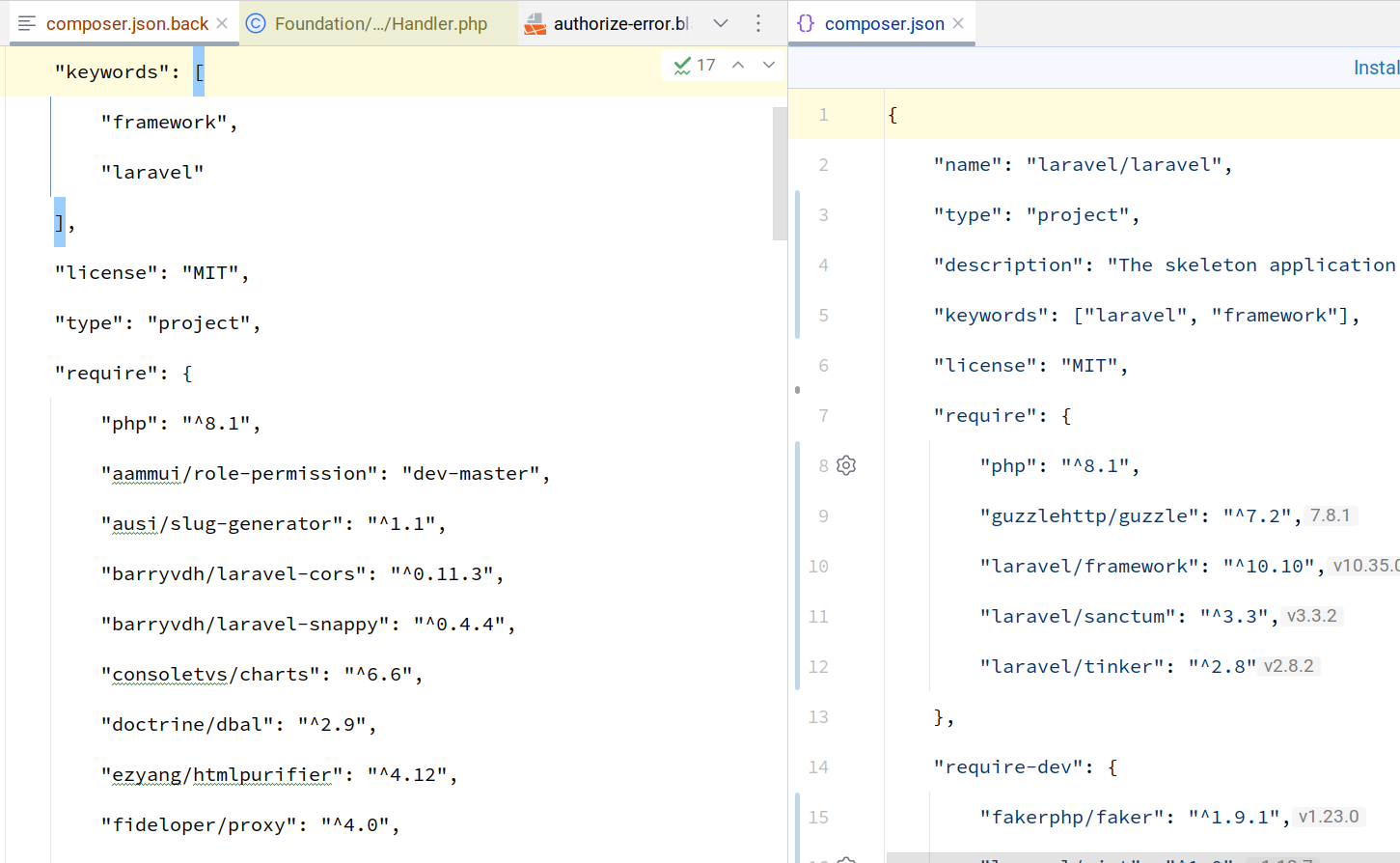Jump to previous highlighted problem arrow

(738, 65)
